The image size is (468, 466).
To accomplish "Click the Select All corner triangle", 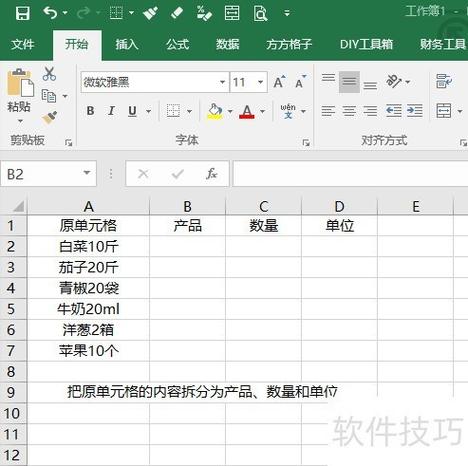I will click(18, 206).
